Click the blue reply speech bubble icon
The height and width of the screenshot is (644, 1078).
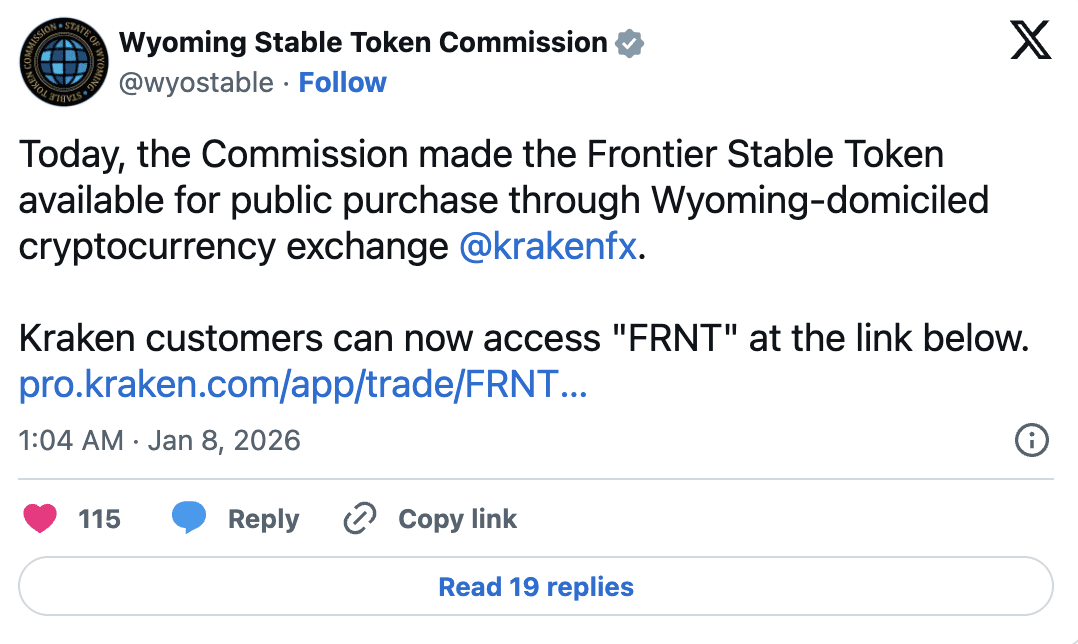click(189, 519)
